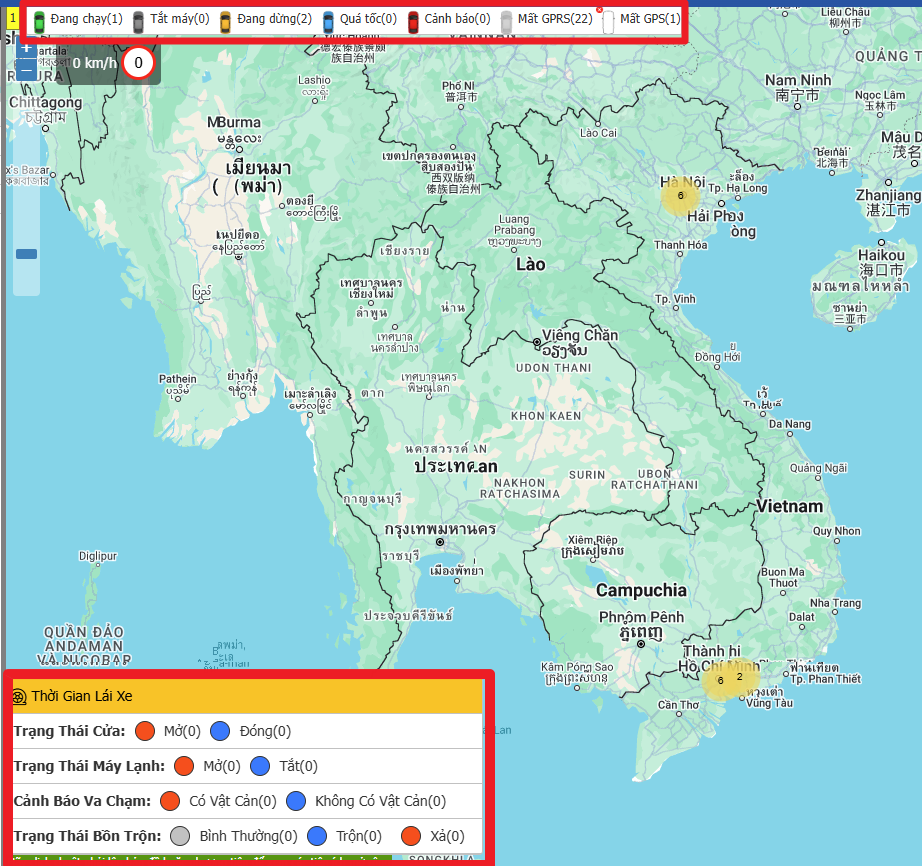Select the 'Tắt máy(0)' status label
The image size is (922, 866).
tap(179, 19)
